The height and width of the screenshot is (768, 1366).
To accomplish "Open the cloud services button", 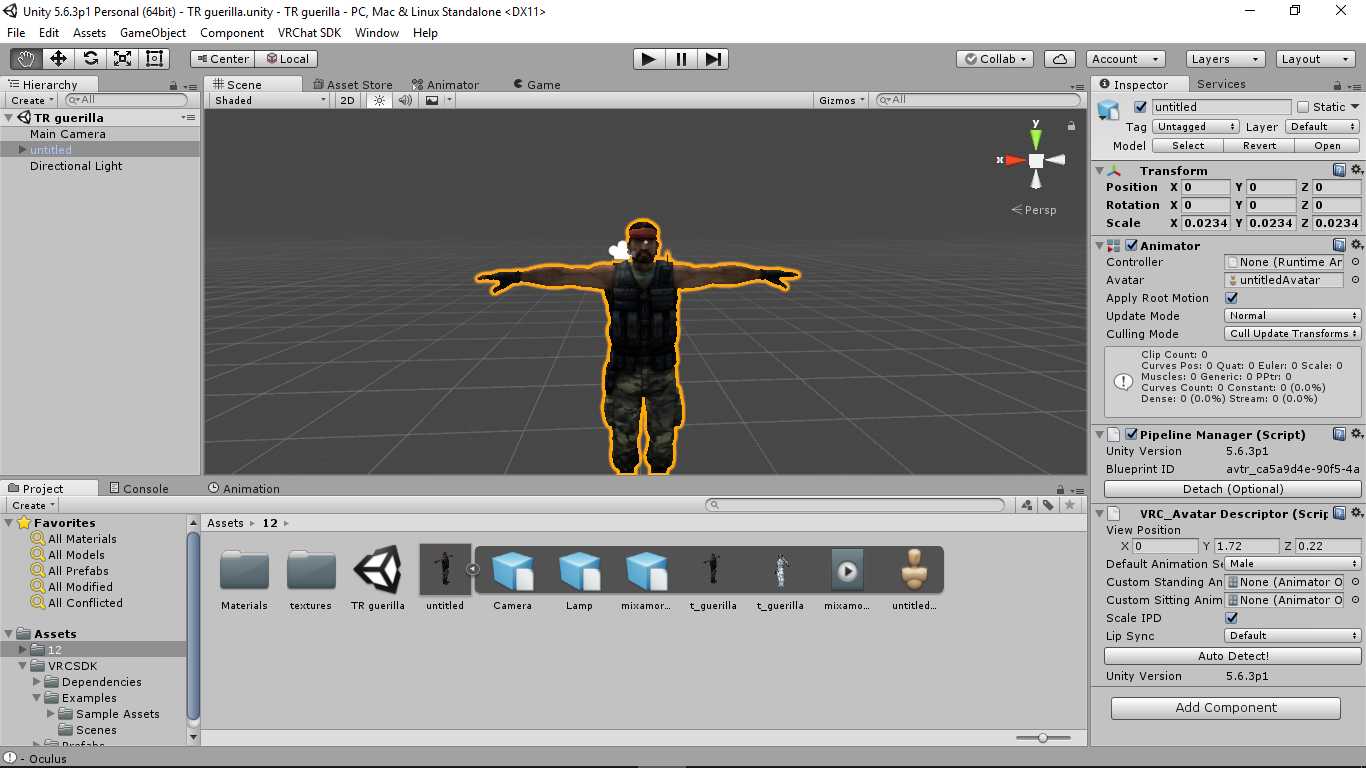I will [x=1060, y=59].
